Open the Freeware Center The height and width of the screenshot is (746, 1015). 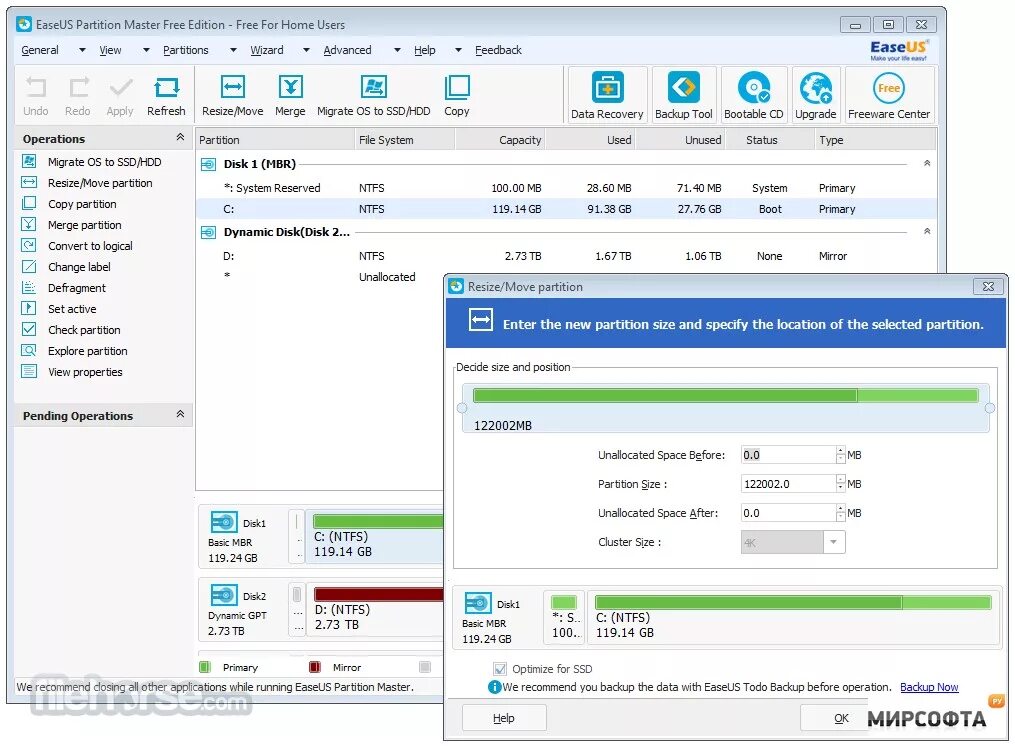coord(889,95)
